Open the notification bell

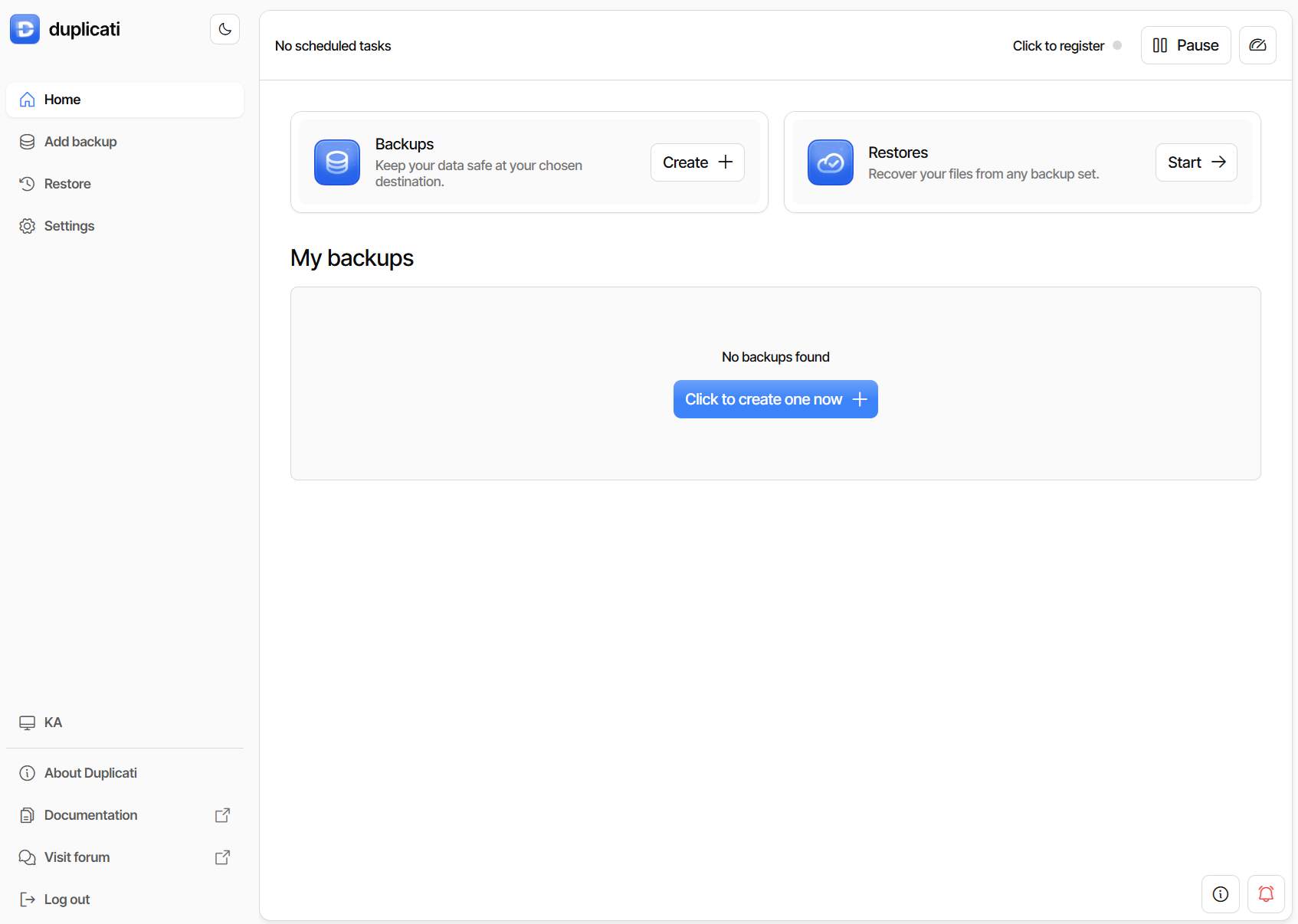(x=1266, y=894)
